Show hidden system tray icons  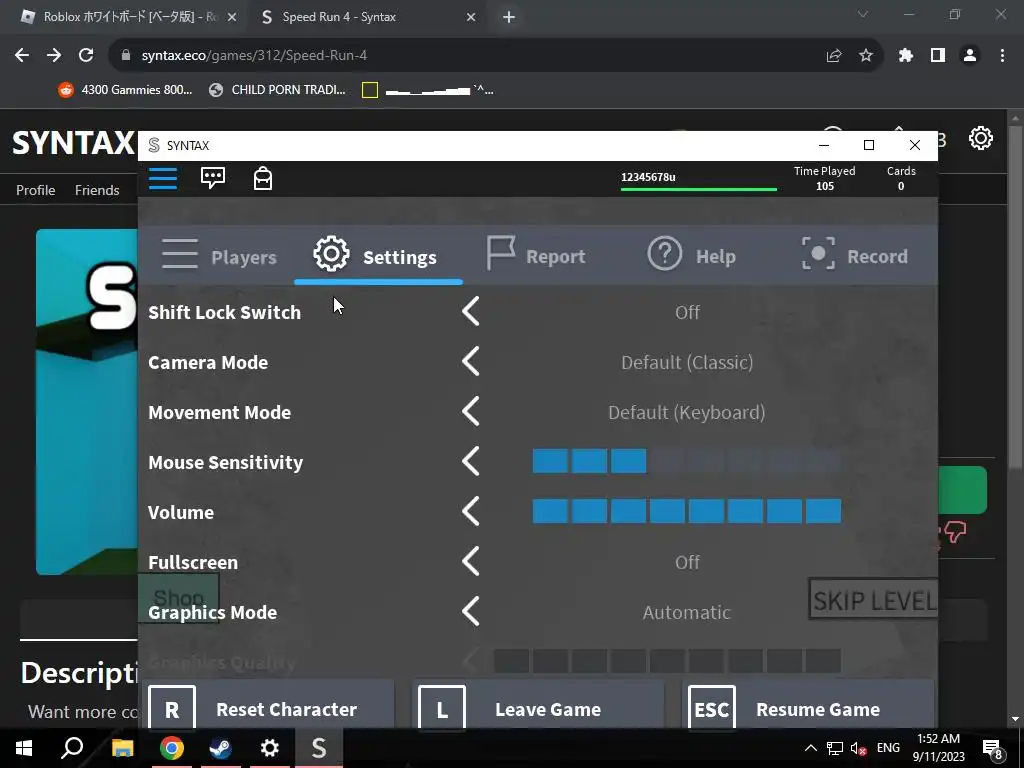click(x=810, y=748)
